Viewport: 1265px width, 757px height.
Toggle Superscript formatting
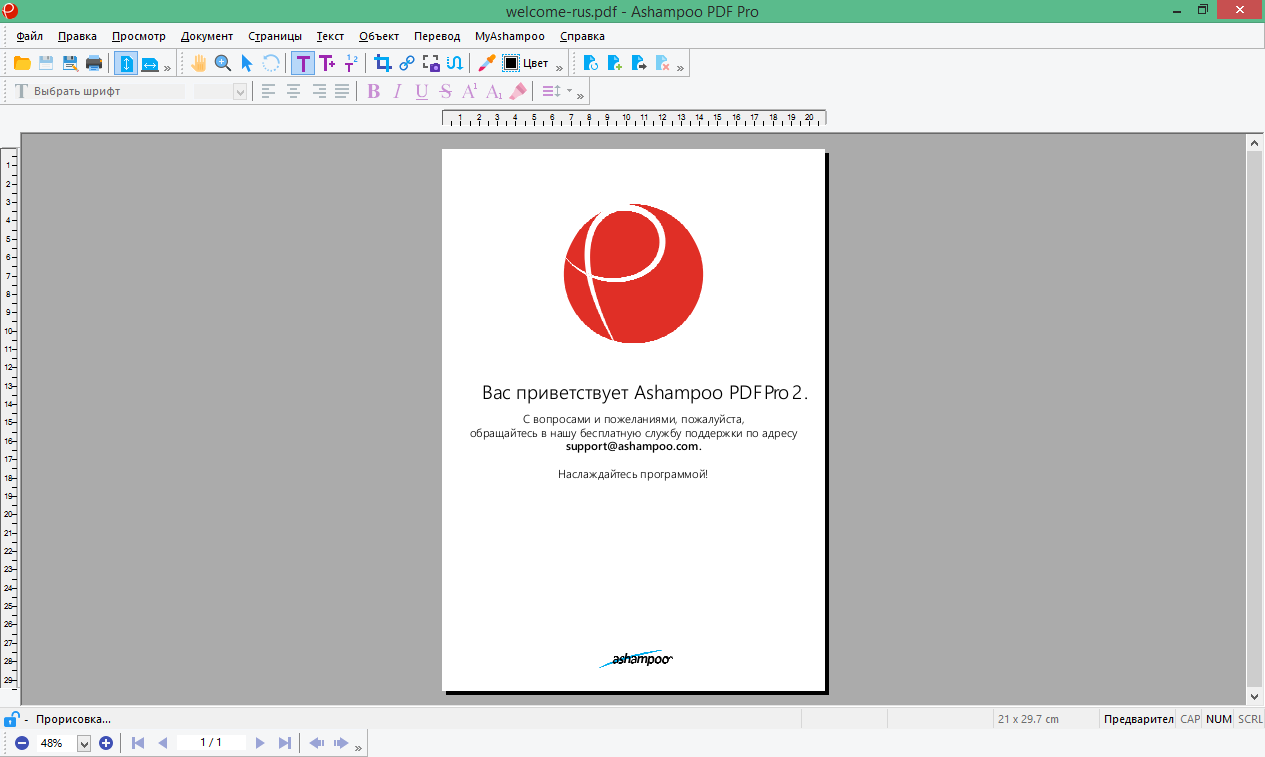click(470, 91)
